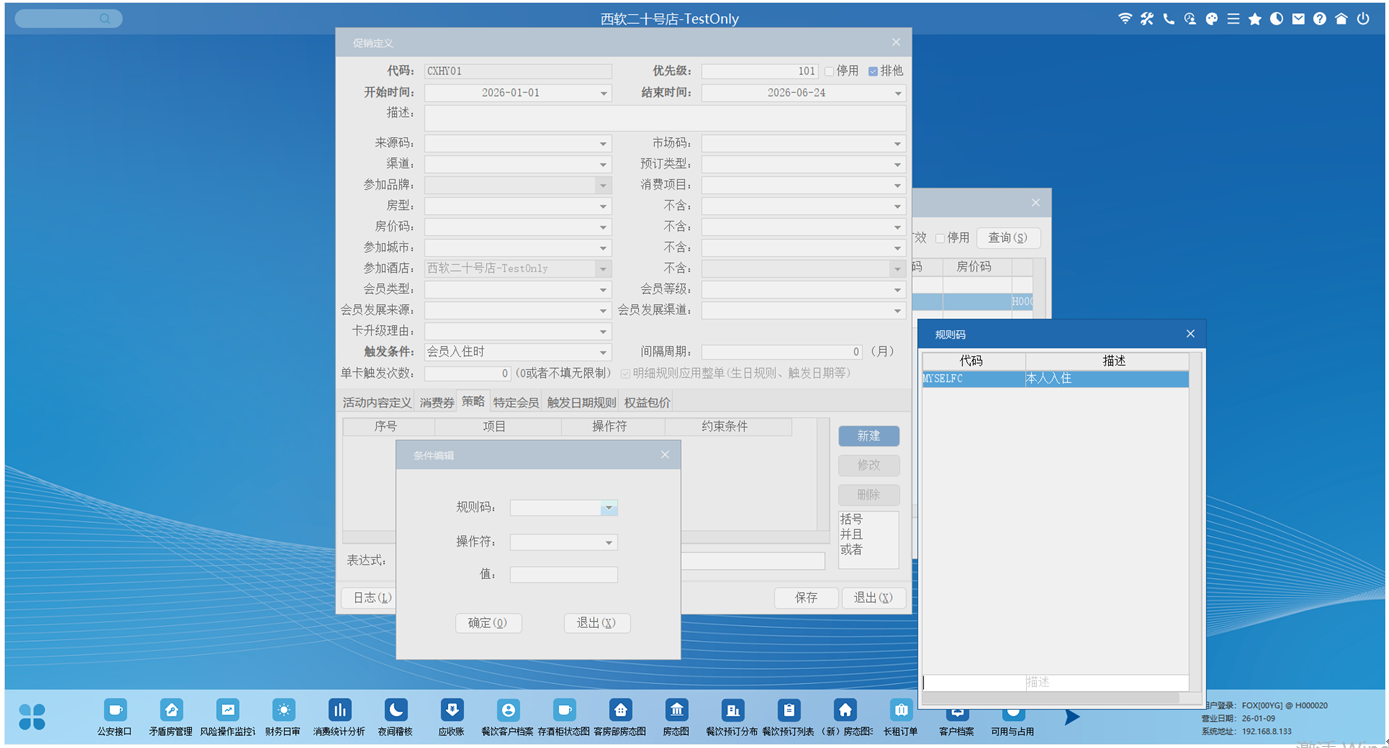Open the 餐饮预订分布 shortcut icon
The image size is (1389, 748).
[732, 710]
